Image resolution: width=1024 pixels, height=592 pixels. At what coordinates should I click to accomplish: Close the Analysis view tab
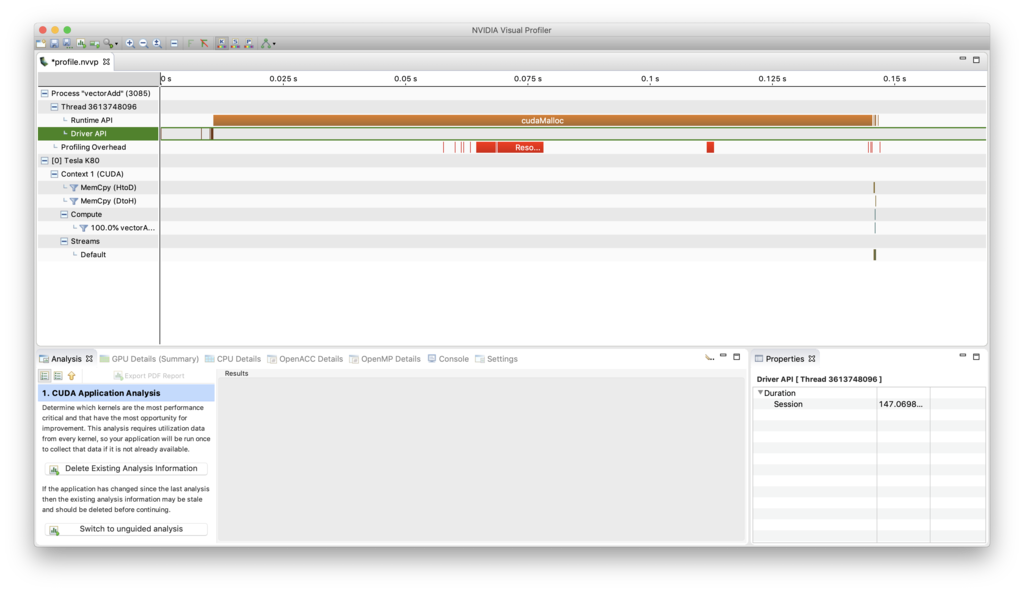(89, 359)
